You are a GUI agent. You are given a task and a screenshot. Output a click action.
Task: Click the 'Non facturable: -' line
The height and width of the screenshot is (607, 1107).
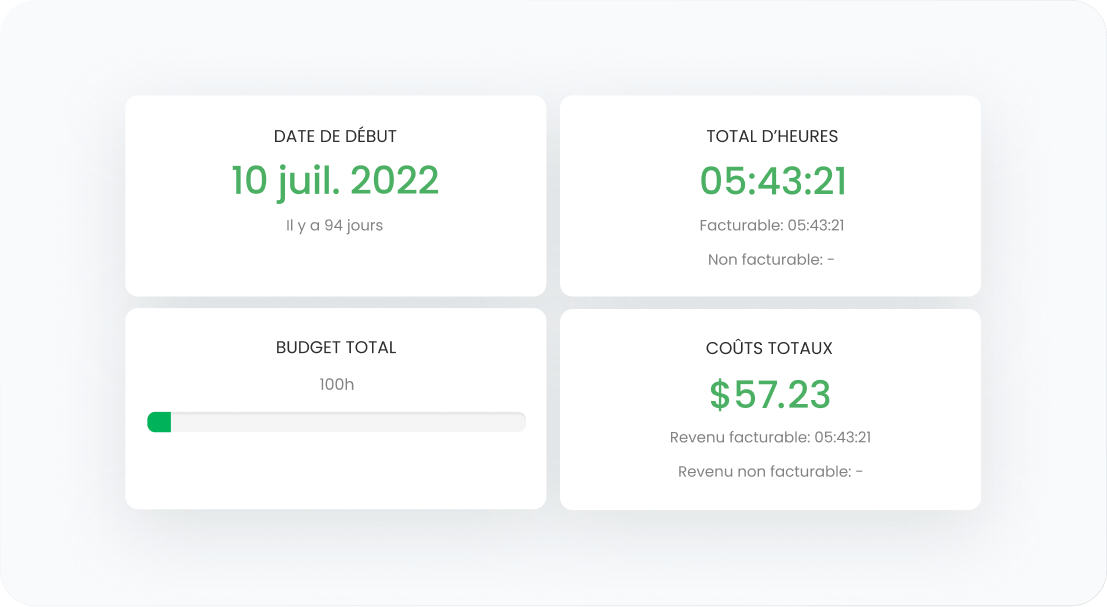point(771,260)
